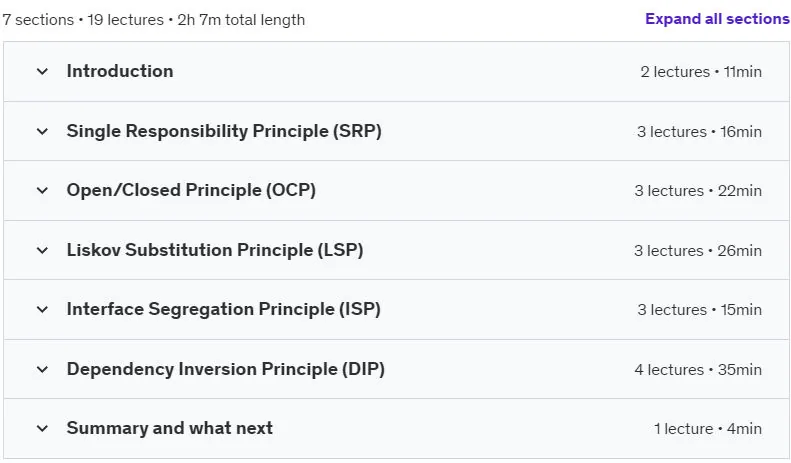Click chevron for Summary and what next
The width and height of the screenshot is (791, 463).
click(42, 429)
